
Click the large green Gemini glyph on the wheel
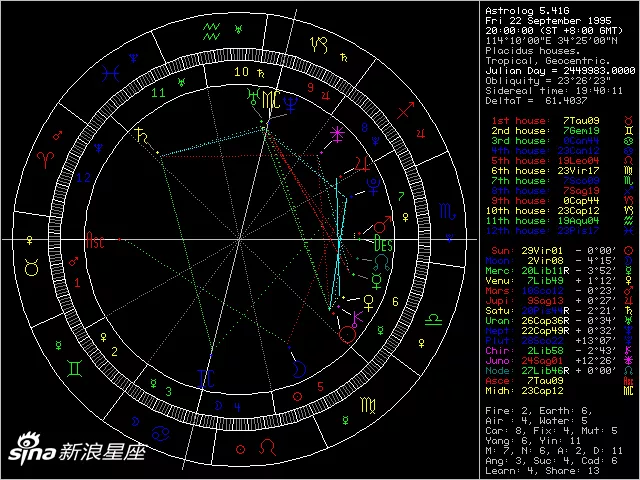coord(74,368)
